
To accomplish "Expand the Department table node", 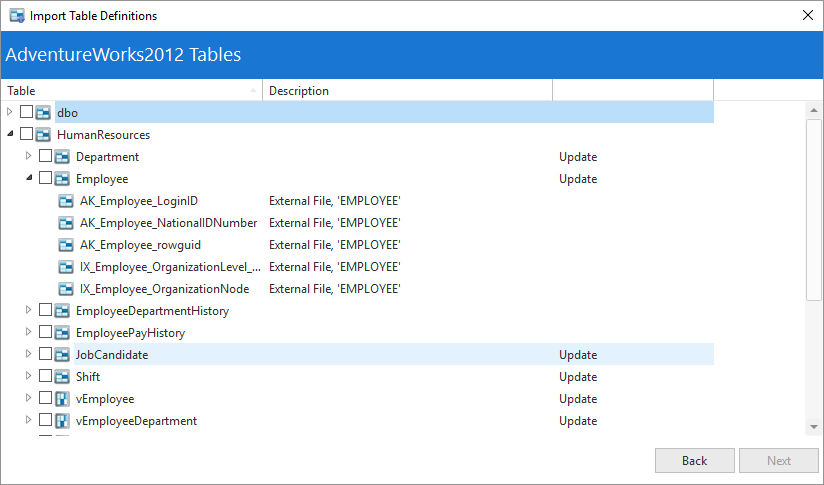I will tap(28, 156).
